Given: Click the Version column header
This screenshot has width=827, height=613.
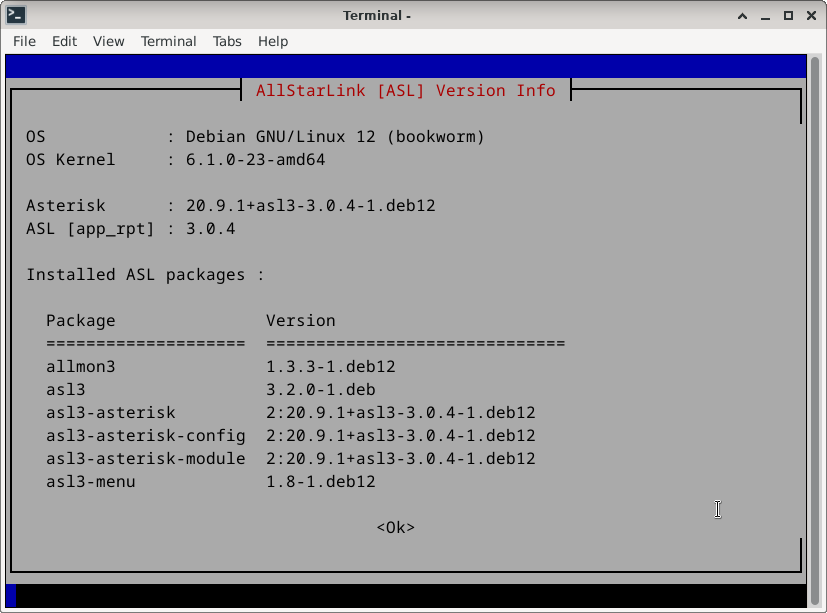Looking at the screenshot, I should [x=301, y=320].
